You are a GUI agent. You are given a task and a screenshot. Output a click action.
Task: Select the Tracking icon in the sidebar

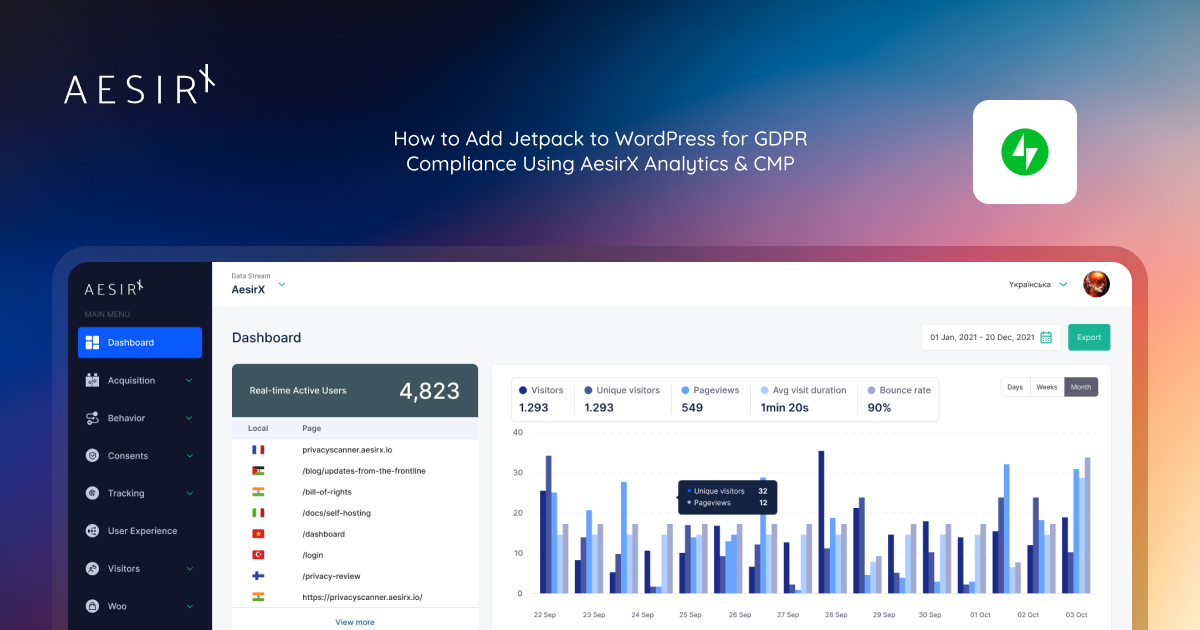[92, 493]
